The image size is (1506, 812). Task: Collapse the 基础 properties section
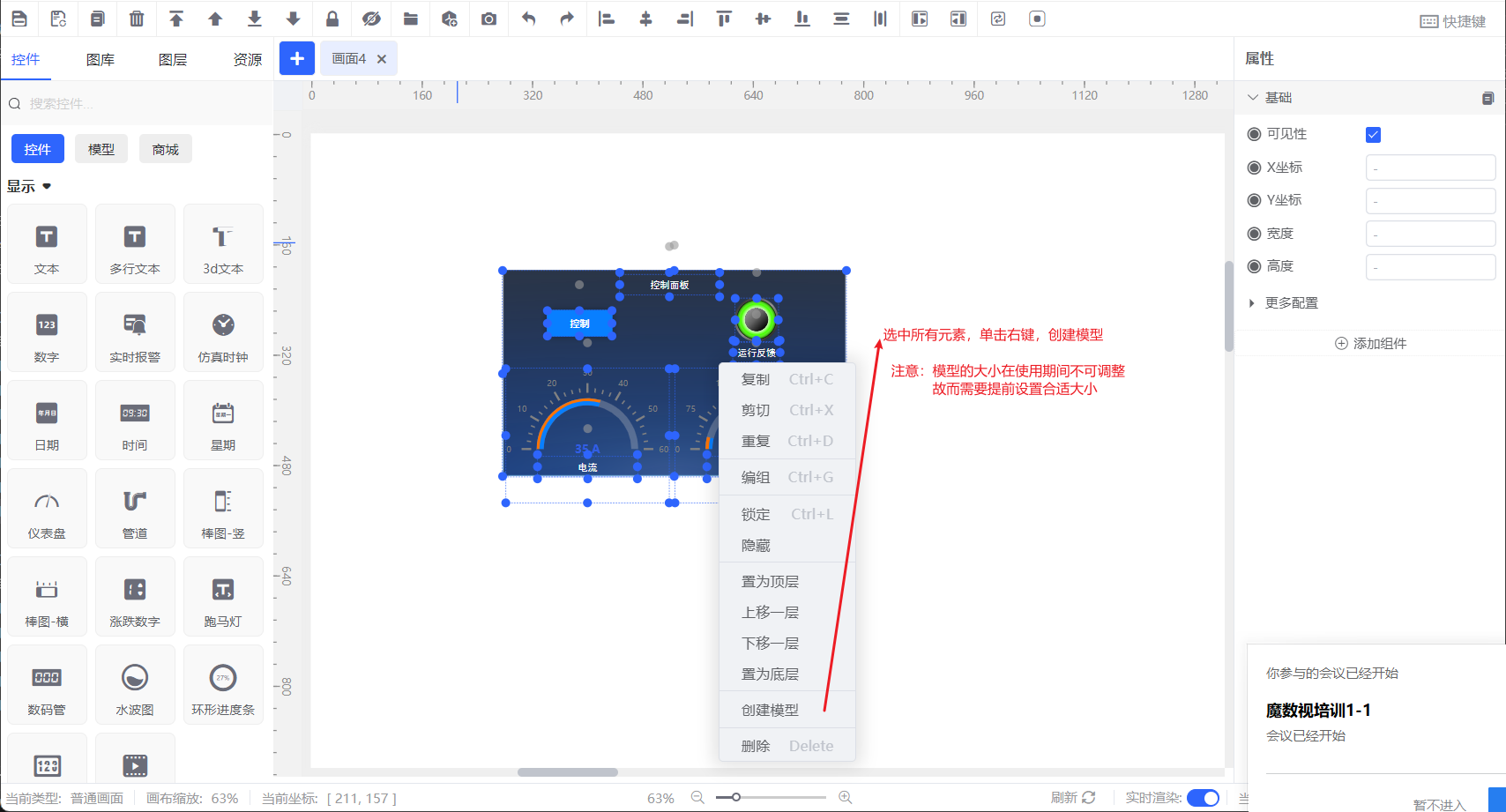pos(1253,98)
